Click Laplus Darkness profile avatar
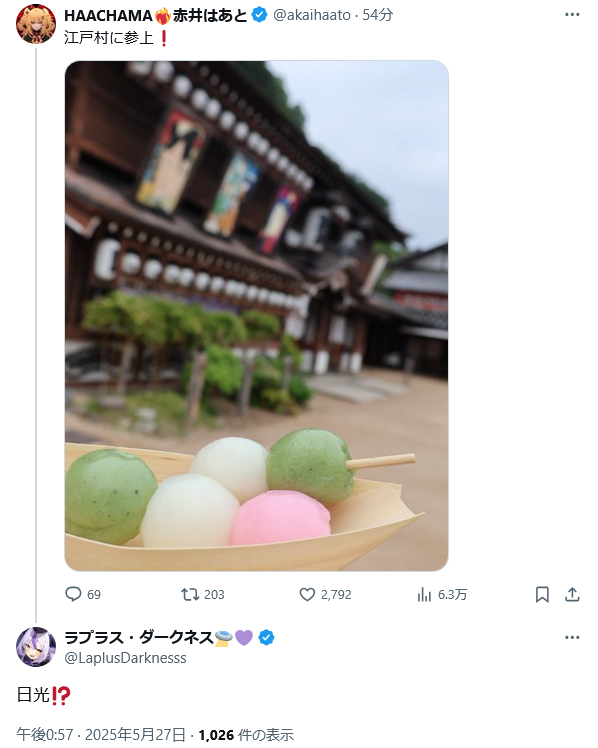 tap(36, 647)
